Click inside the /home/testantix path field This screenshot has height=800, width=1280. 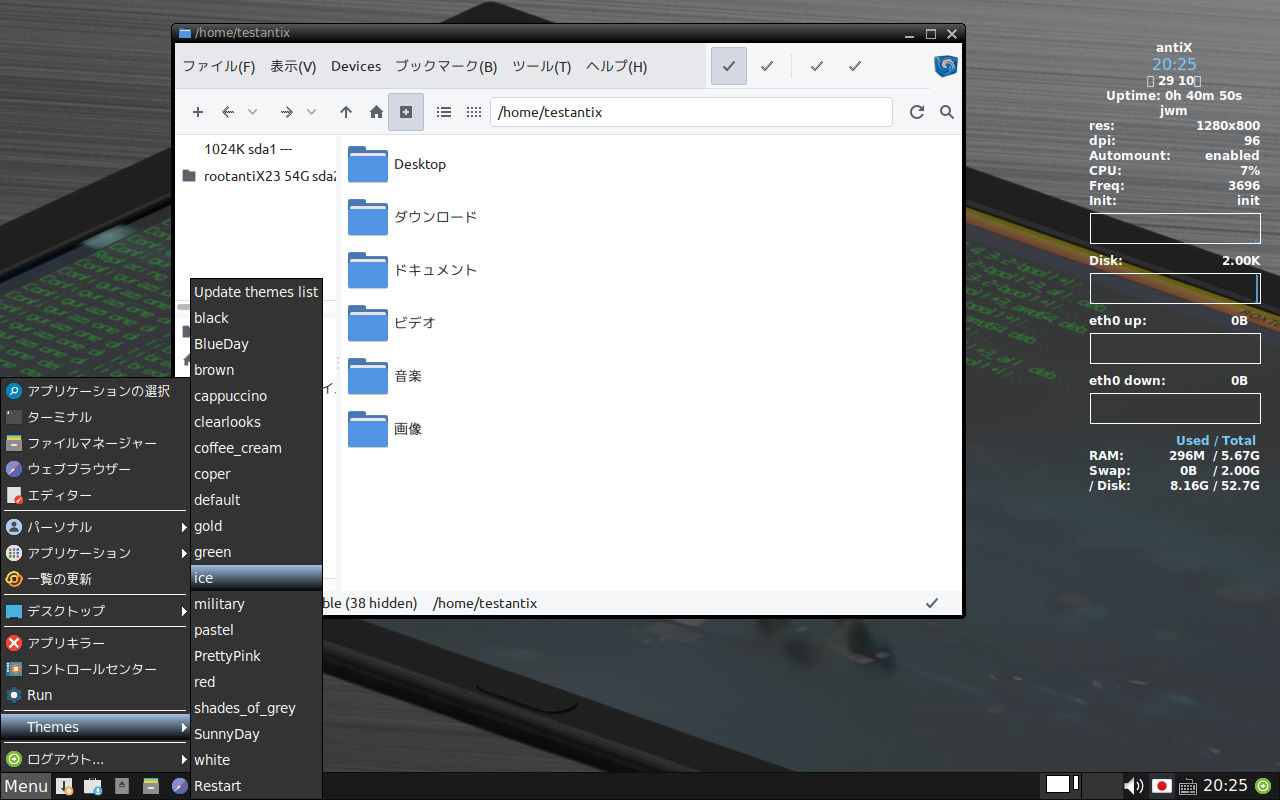(690, 112)
